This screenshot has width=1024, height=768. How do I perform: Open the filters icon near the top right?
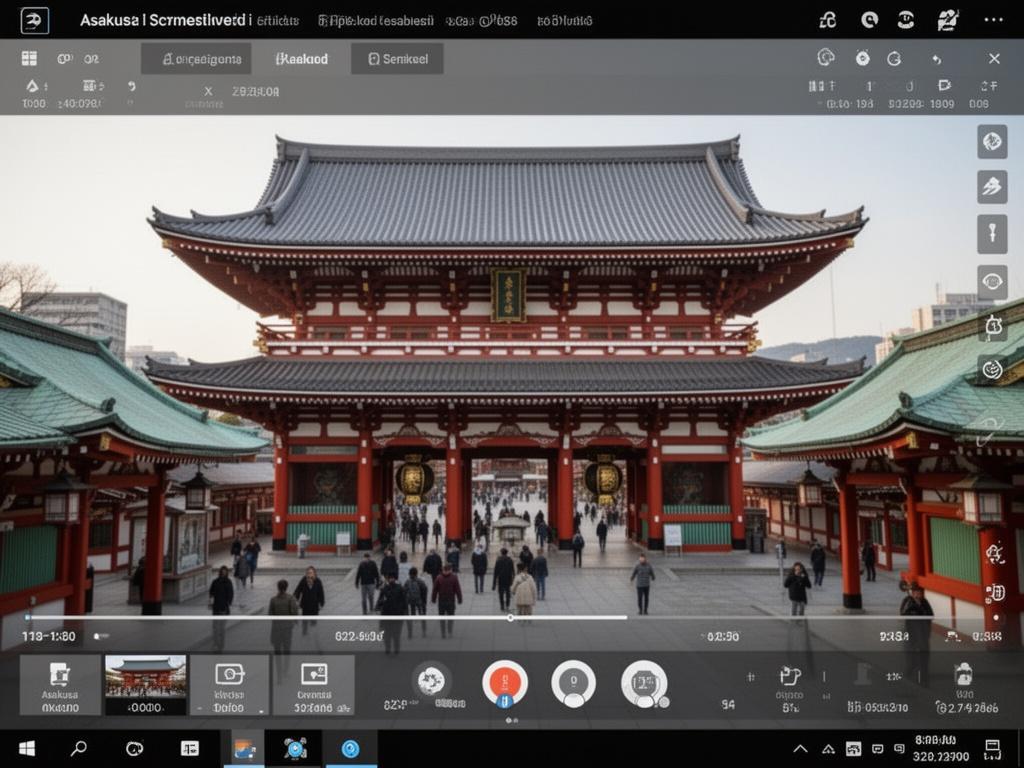point(826,58)
